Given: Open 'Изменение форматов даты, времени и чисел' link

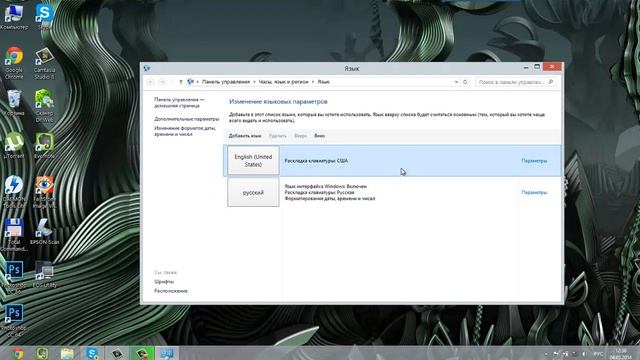Looking at the screenshot, I should [x=184, y=131].
